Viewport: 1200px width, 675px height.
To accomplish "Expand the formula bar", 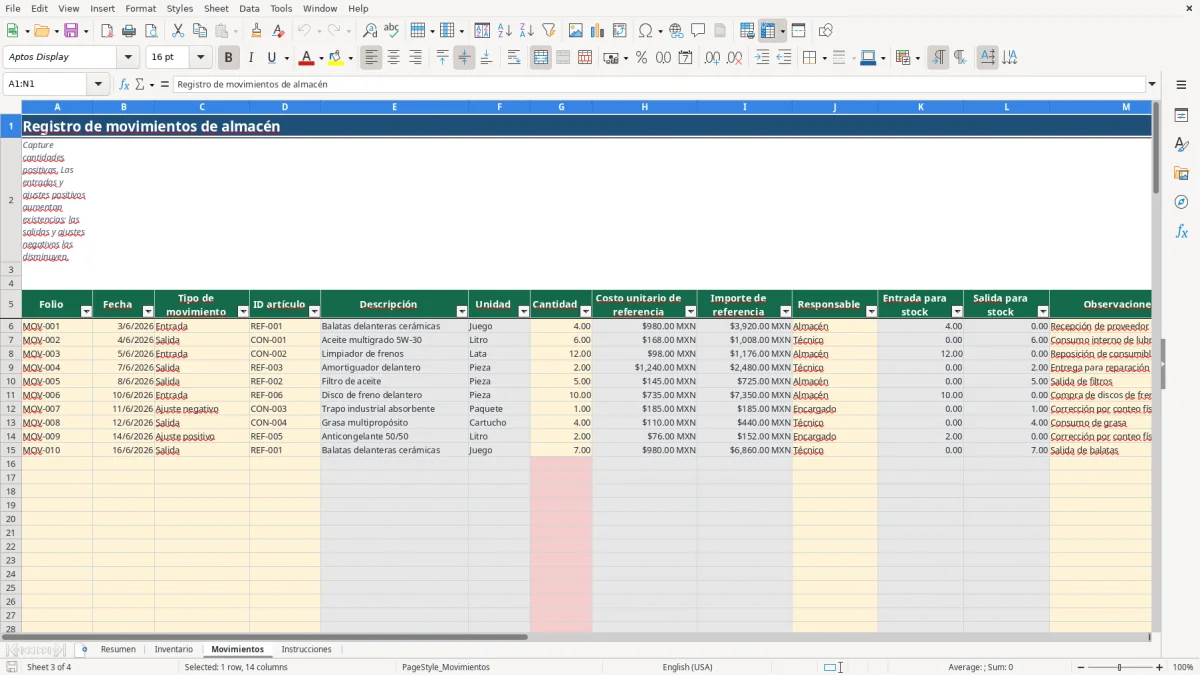I will pos(1152,84).
